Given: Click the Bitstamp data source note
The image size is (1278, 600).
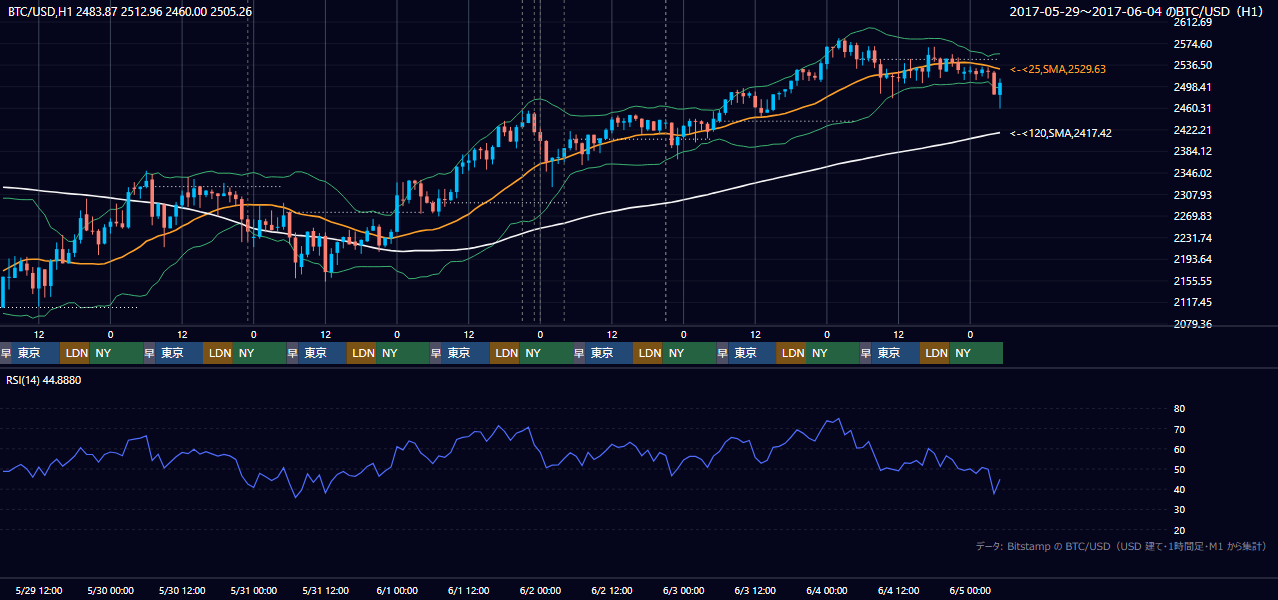Looking at the screenshot, I should click(1121, 546).
